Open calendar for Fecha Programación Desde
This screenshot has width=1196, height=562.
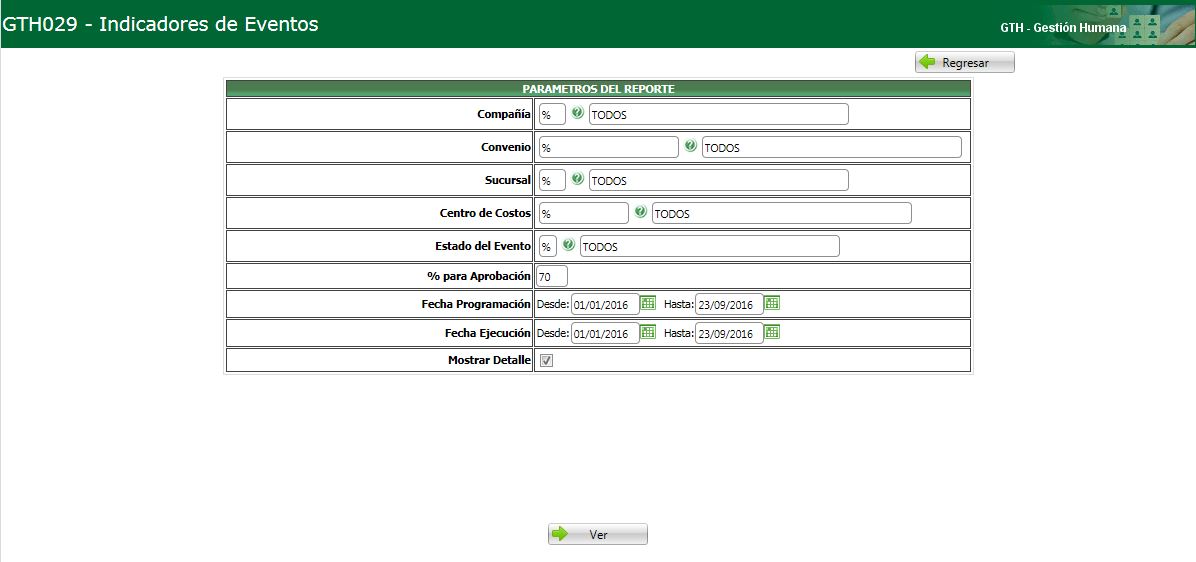click(x=648, y=303)
